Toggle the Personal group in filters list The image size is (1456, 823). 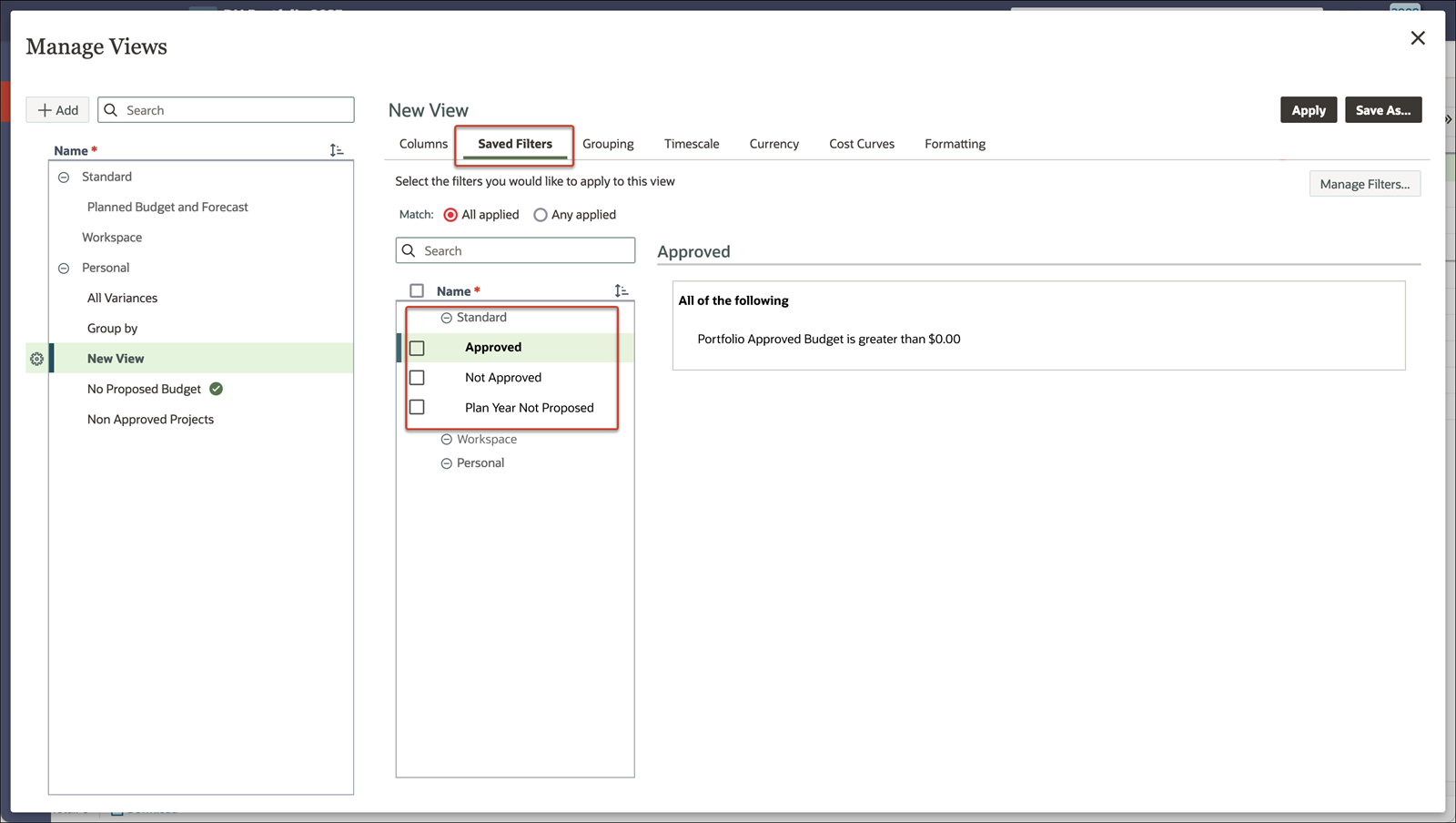point(447,463)
